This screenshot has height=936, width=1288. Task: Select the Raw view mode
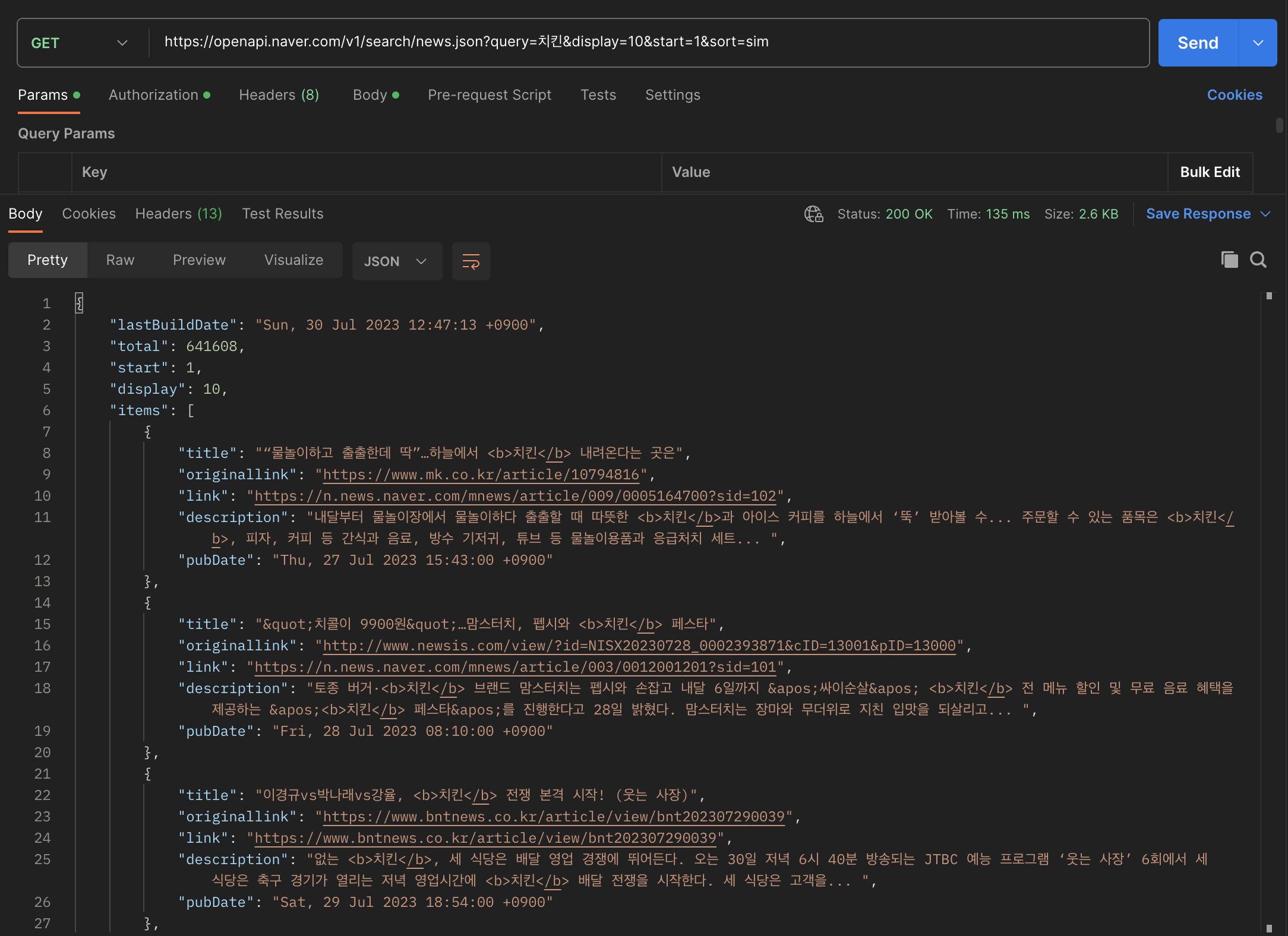pos(120,260)
